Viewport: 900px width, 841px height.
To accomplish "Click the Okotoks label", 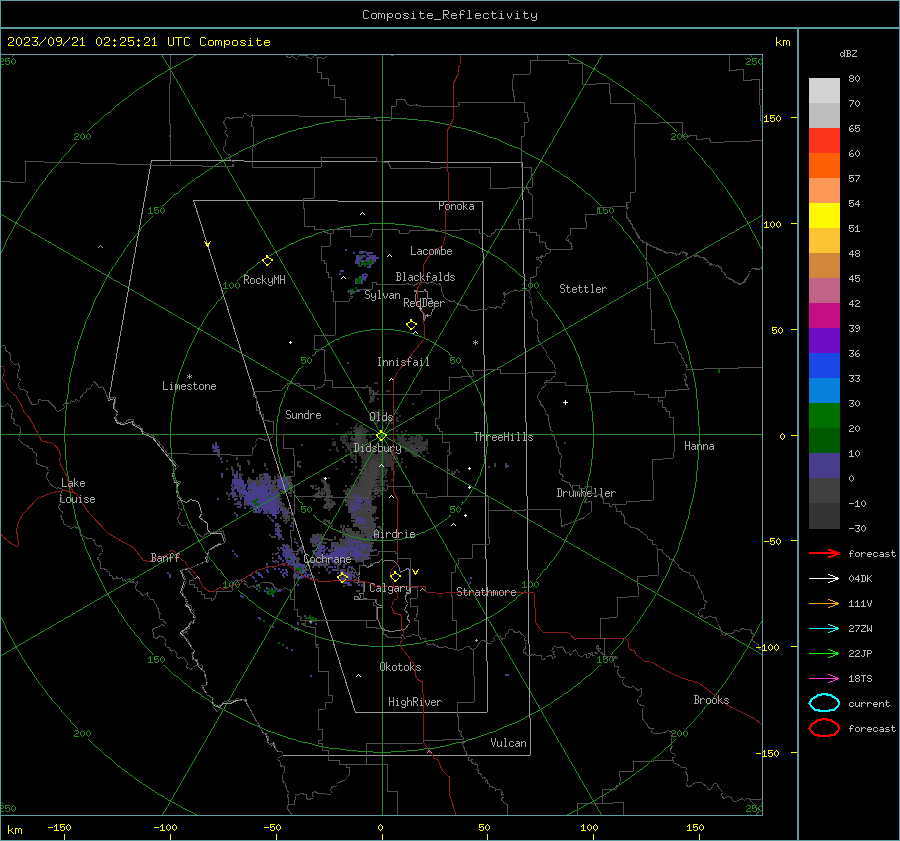I will [400, 667].
